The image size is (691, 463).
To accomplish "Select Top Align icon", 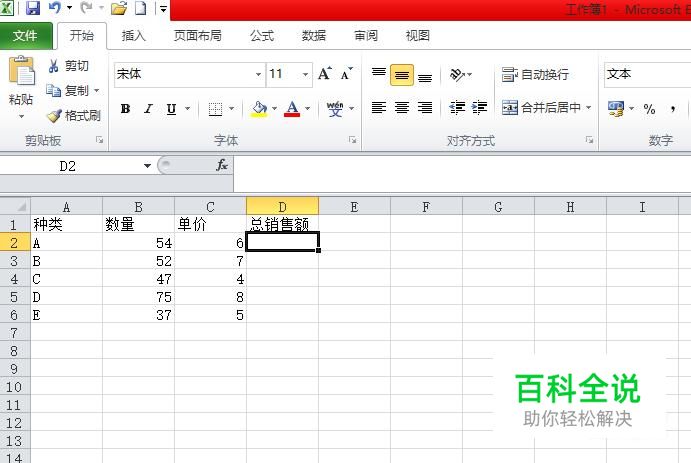I will pyautogui.click(x=379, y=74).
